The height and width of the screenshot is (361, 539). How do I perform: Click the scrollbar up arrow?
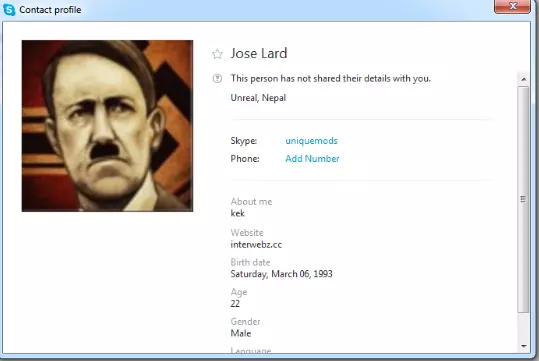click(524, 79)
